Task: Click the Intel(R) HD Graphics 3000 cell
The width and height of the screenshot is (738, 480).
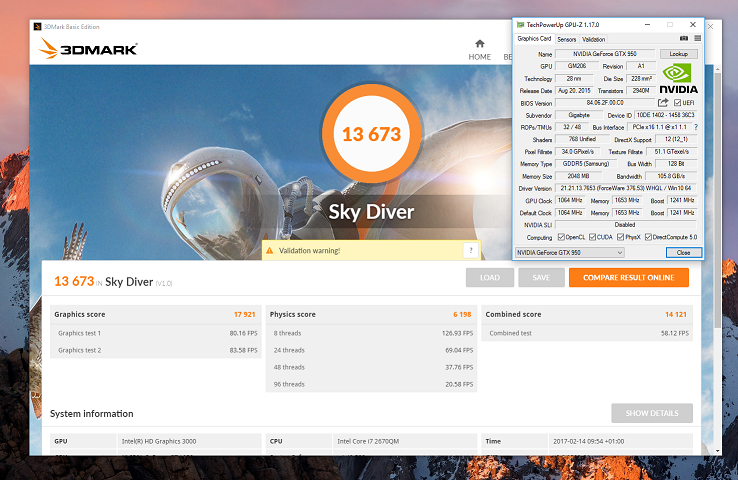Action: [189, 441]
